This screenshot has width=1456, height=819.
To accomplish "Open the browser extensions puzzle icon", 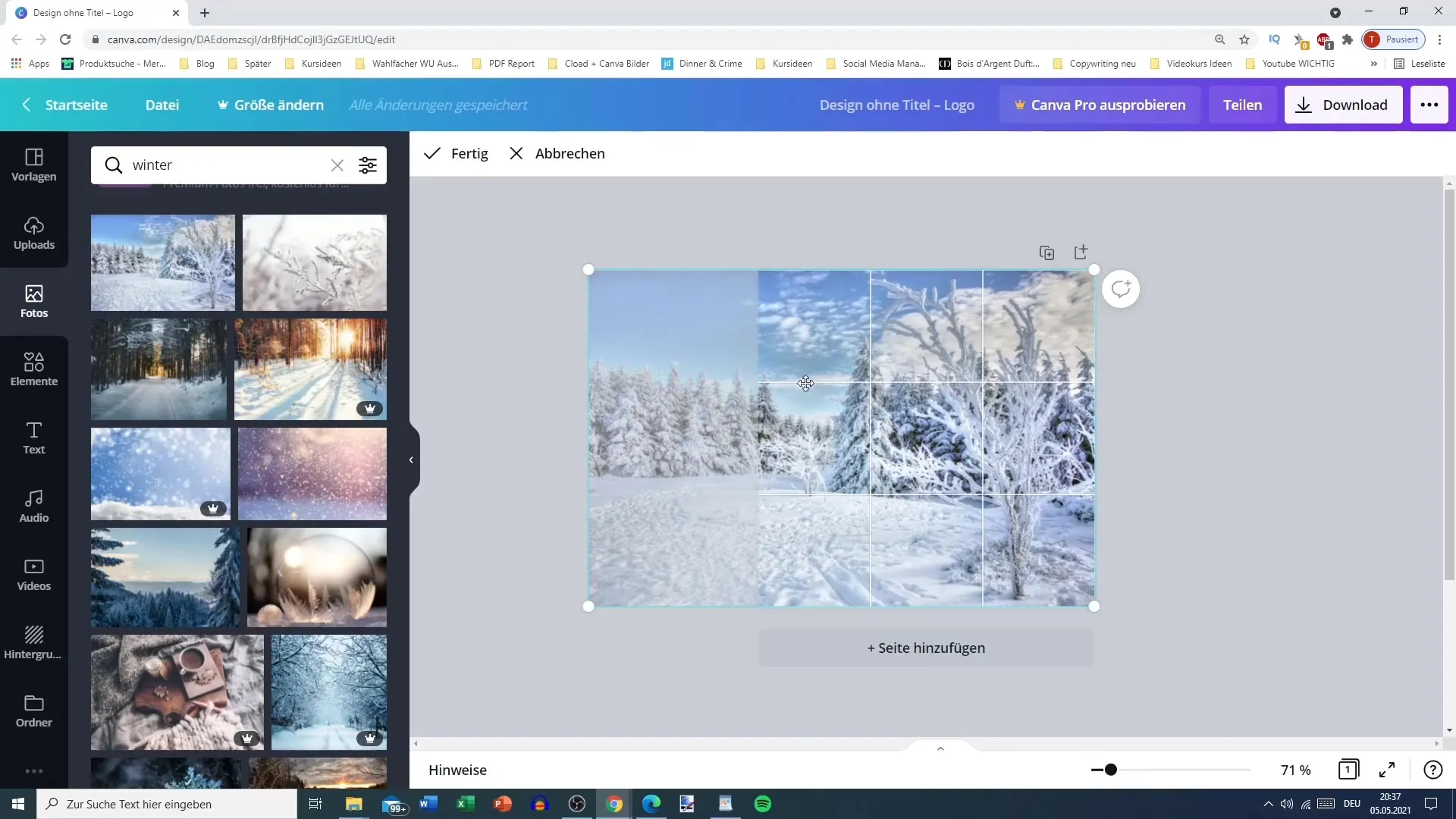I will point(1348,39).
